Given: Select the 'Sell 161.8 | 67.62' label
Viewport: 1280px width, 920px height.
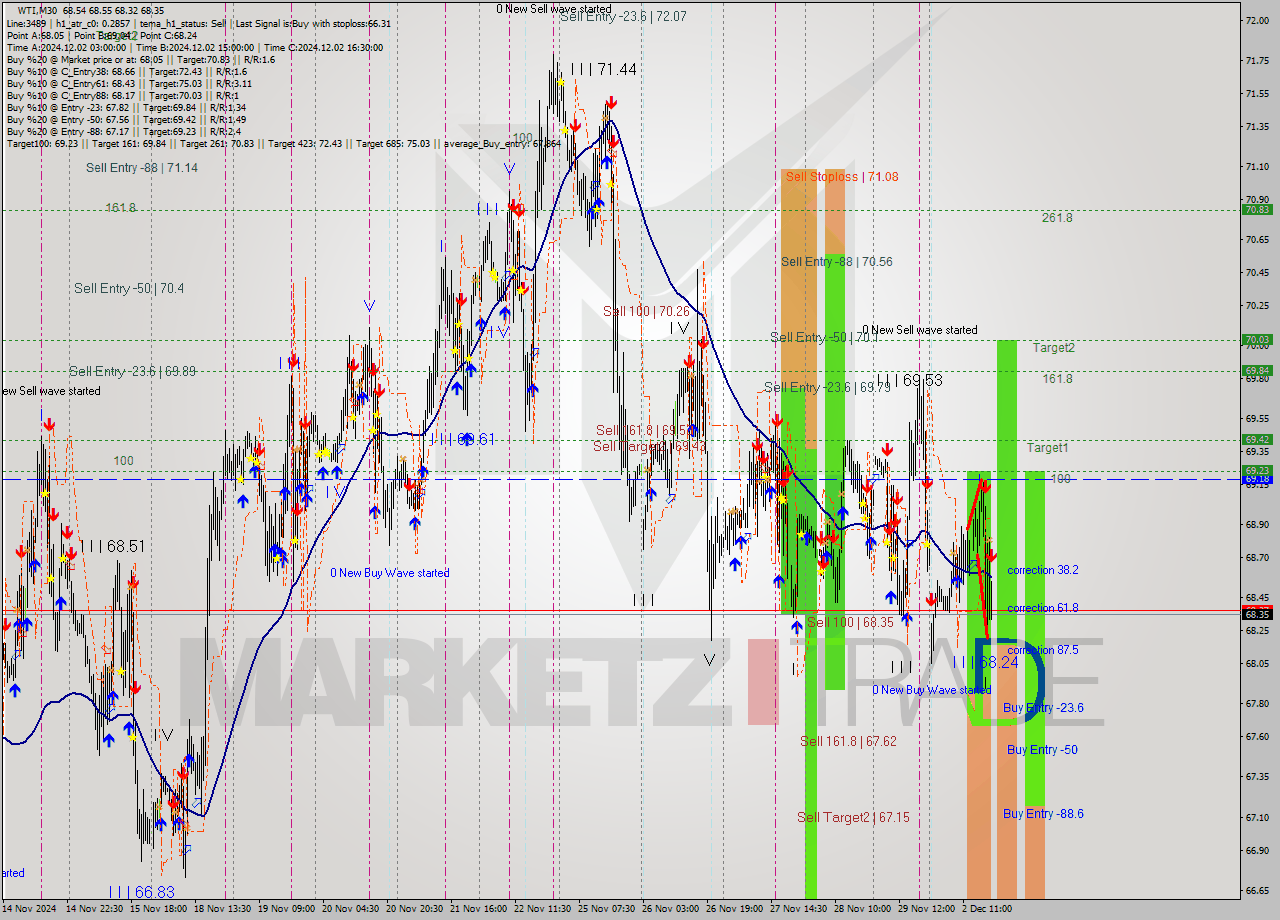Looking at the screenshot, I should coord(848,741).
